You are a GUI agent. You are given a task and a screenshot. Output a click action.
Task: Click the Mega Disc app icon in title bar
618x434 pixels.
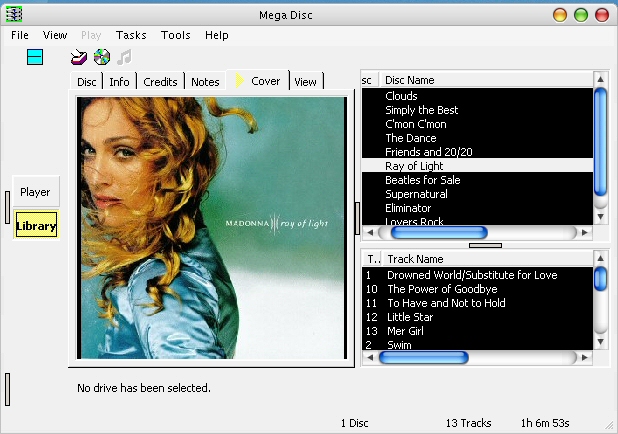click(x=14, y=14)
